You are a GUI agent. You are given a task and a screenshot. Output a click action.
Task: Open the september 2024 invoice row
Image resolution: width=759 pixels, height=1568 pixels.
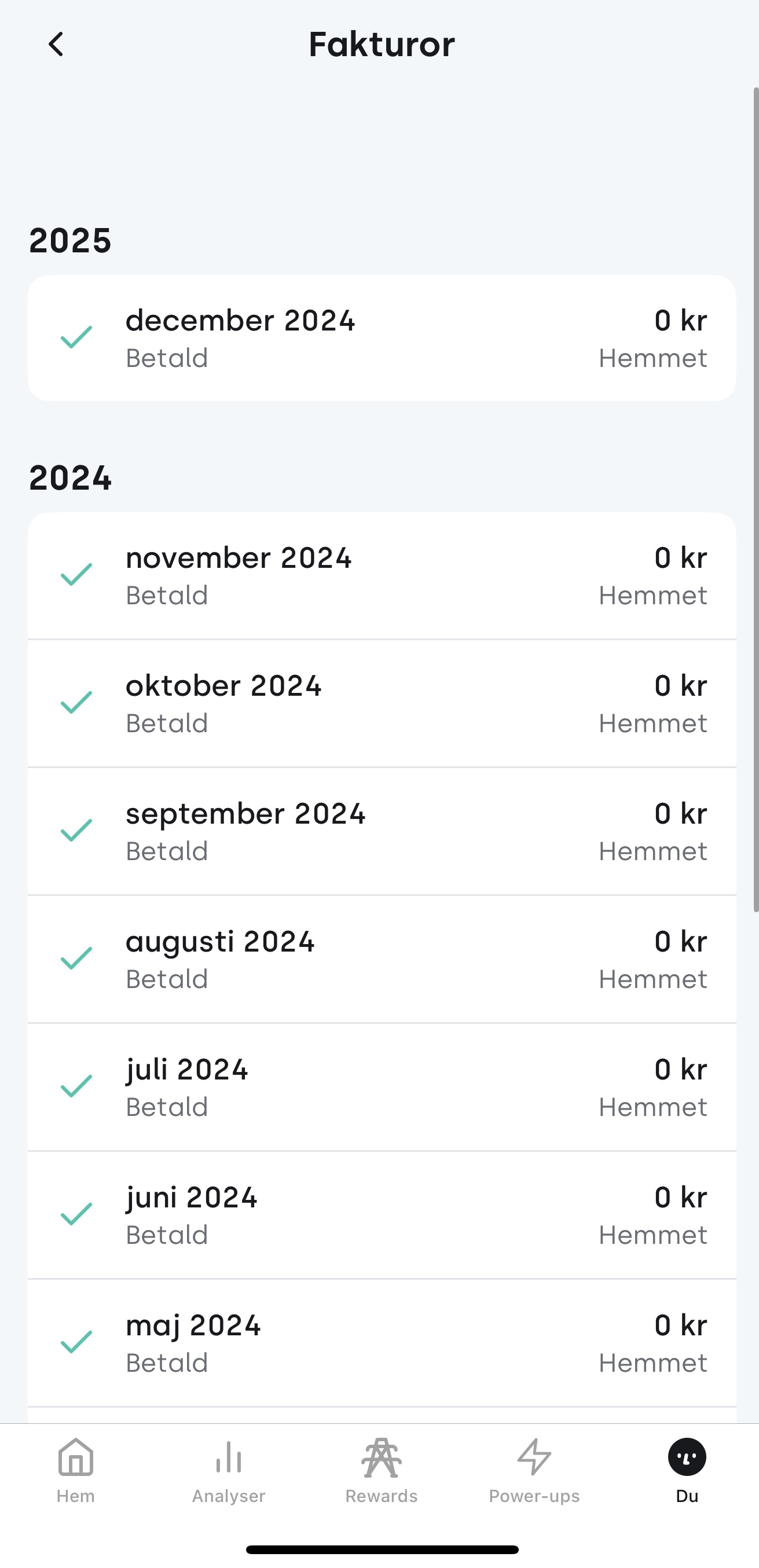[382, 832]
